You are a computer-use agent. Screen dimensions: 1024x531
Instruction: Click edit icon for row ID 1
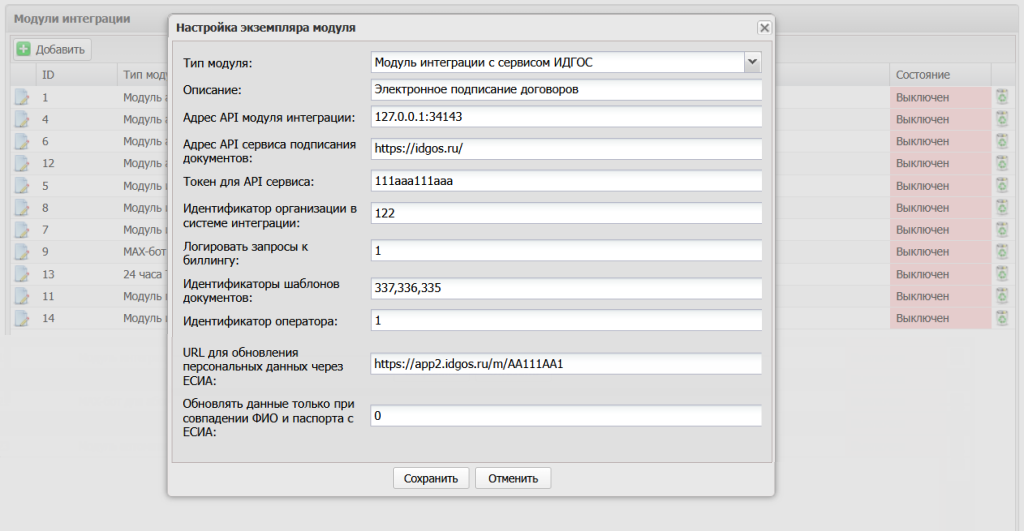pyautogui.click(x=22, y=98)
